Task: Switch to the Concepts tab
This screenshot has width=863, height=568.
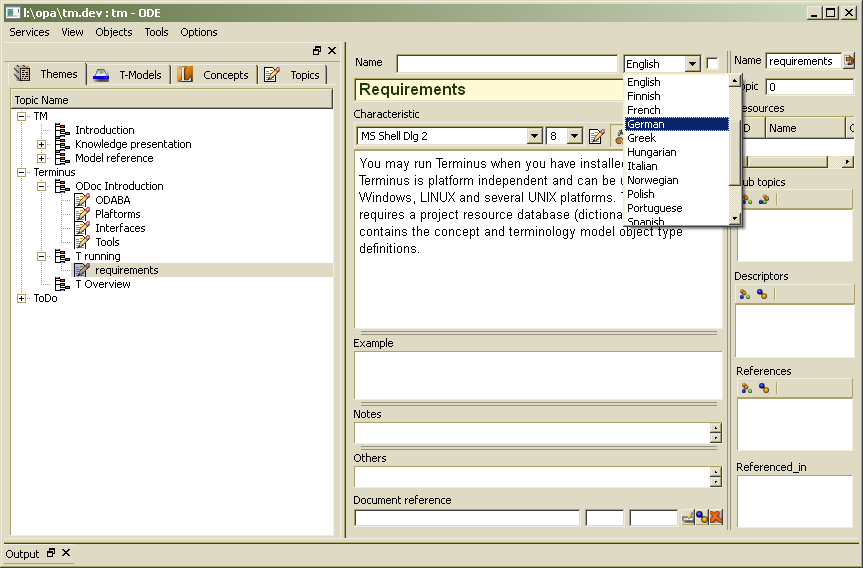Action: pos(214,75)
